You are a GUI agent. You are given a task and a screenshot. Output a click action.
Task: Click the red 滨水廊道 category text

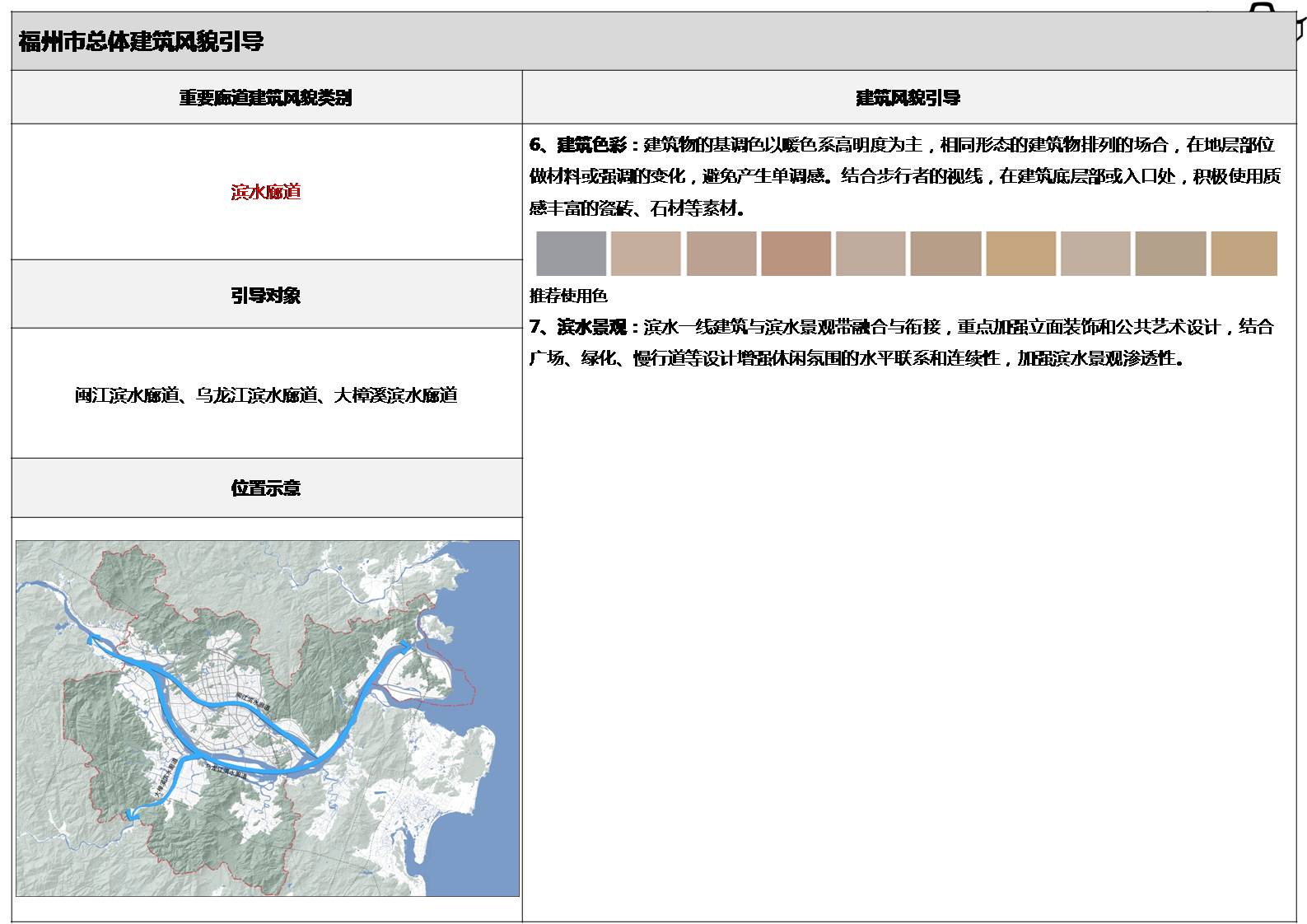tap(266, 192)
